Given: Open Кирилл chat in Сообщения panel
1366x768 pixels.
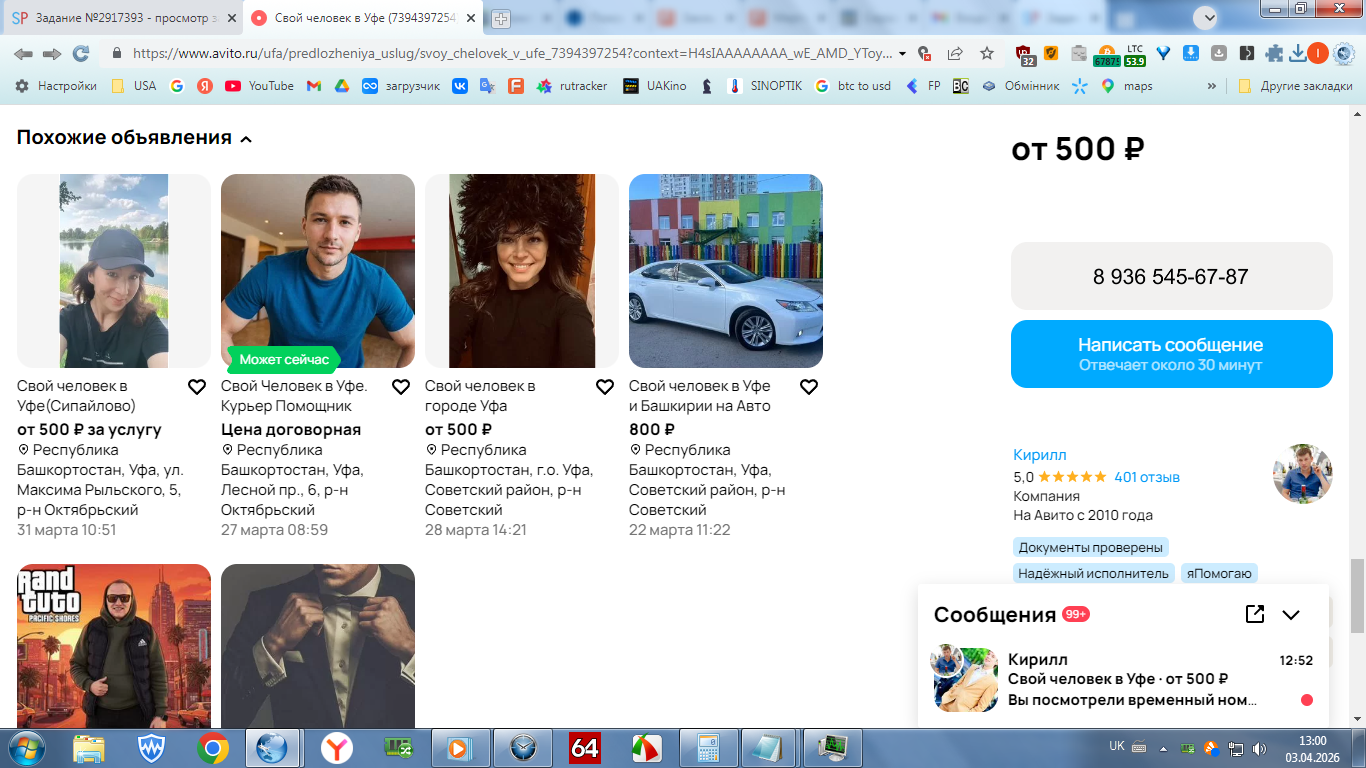Looking at the screenshot, I should point(1123,679).
